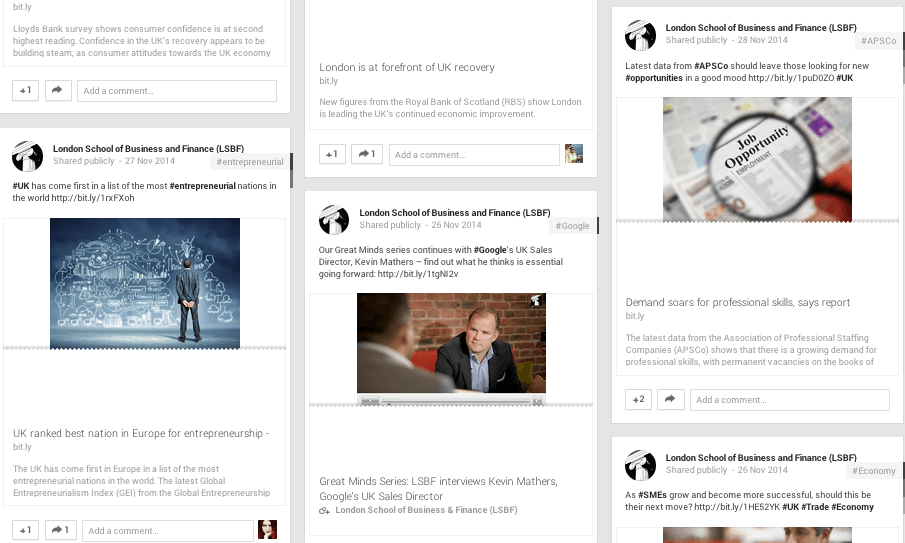Open LSBF avatar on the 28 Nov post
Screen dimensions: 905x543
(x=640, y=35)
